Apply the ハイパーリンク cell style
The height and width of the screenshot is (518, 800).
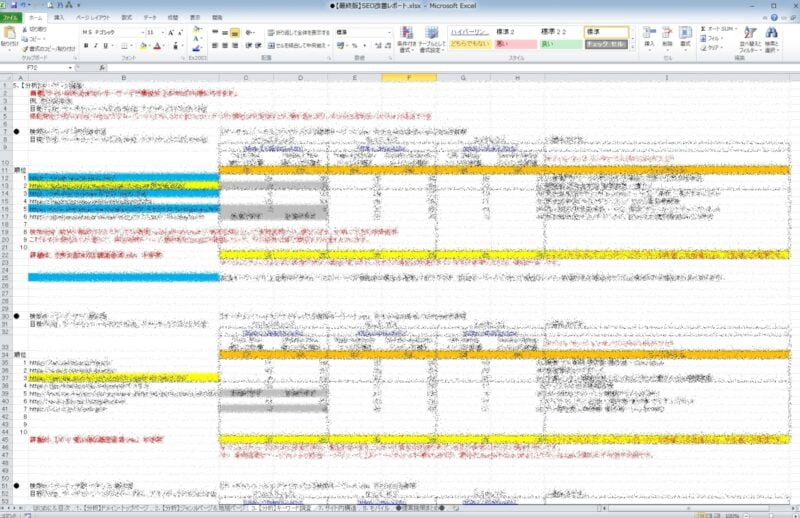469,32
